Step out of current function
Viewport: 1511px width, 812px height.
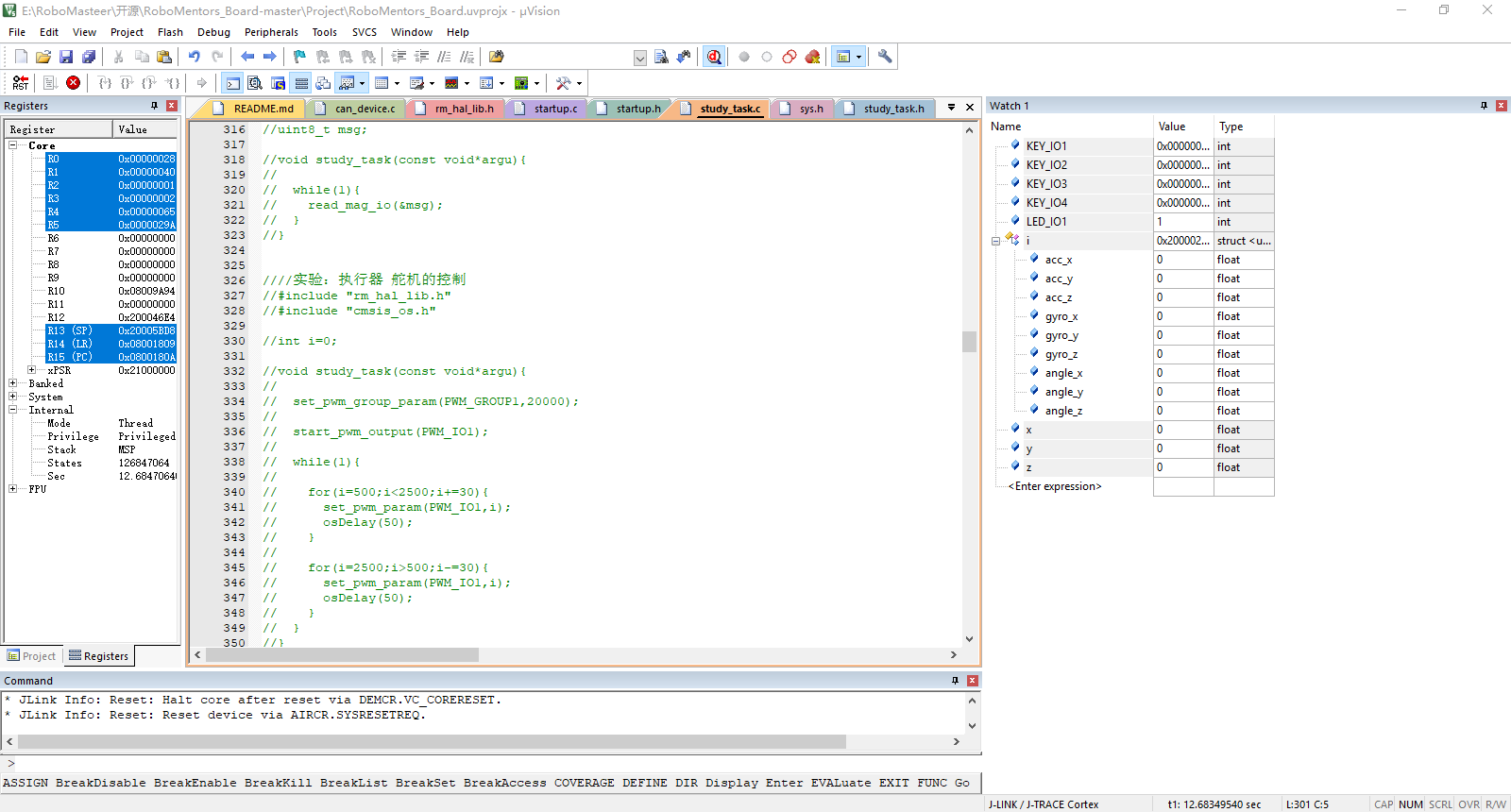point(149,83)
